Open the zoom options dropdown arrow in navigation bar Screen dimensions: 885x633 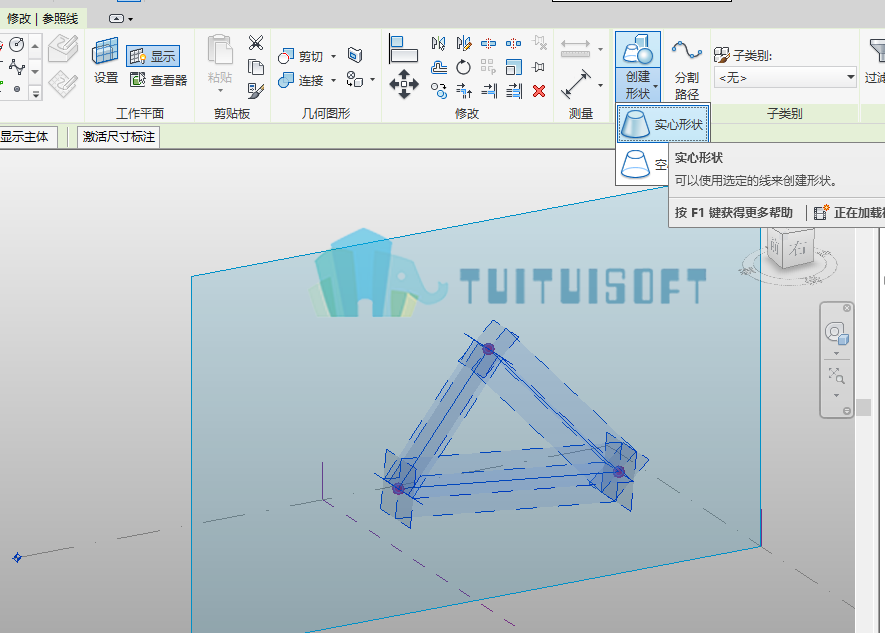[836, 395]
